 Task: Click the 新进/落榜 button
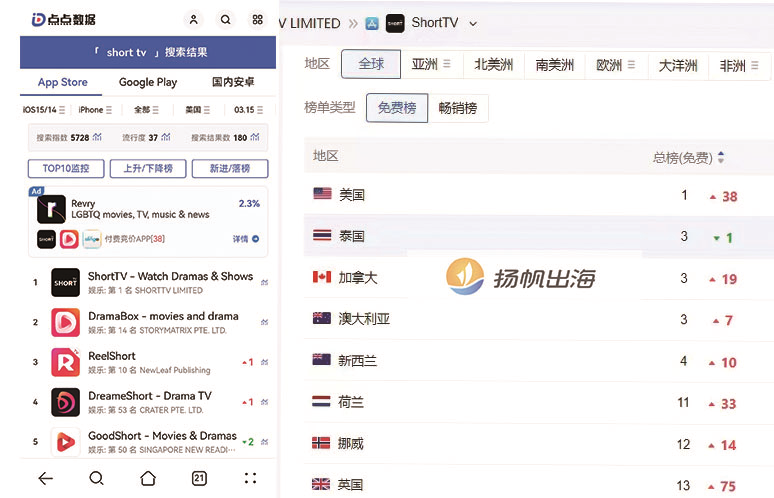tap(230, 168)
